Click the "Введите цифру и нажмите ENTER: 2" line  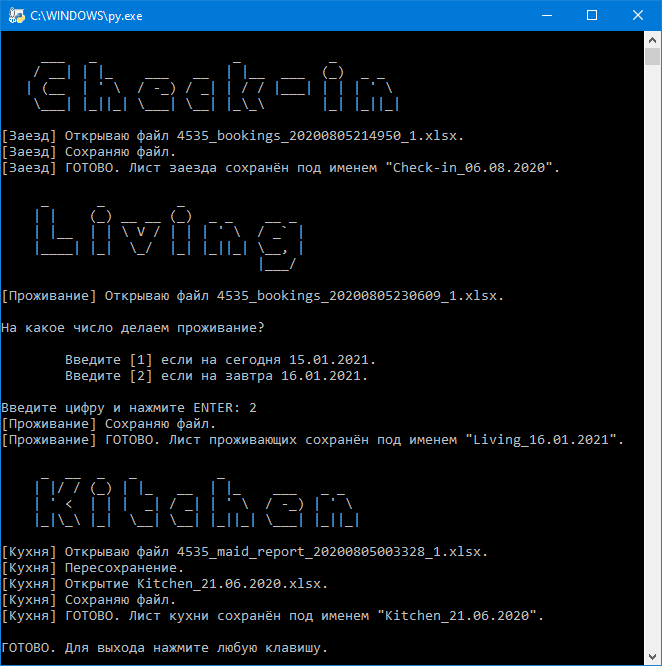click(129, 408)
